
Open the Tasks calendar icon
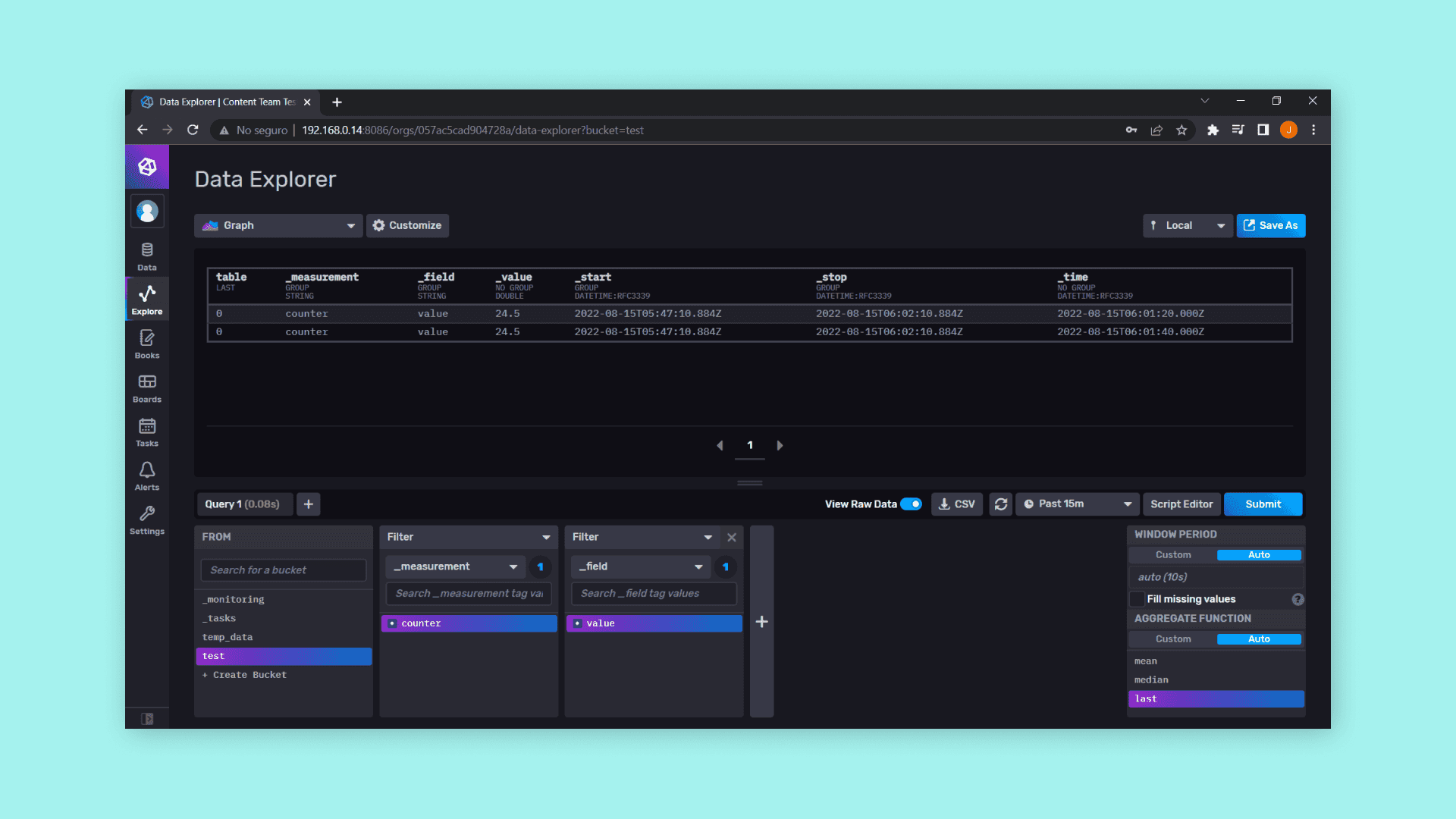coord(147,431)
